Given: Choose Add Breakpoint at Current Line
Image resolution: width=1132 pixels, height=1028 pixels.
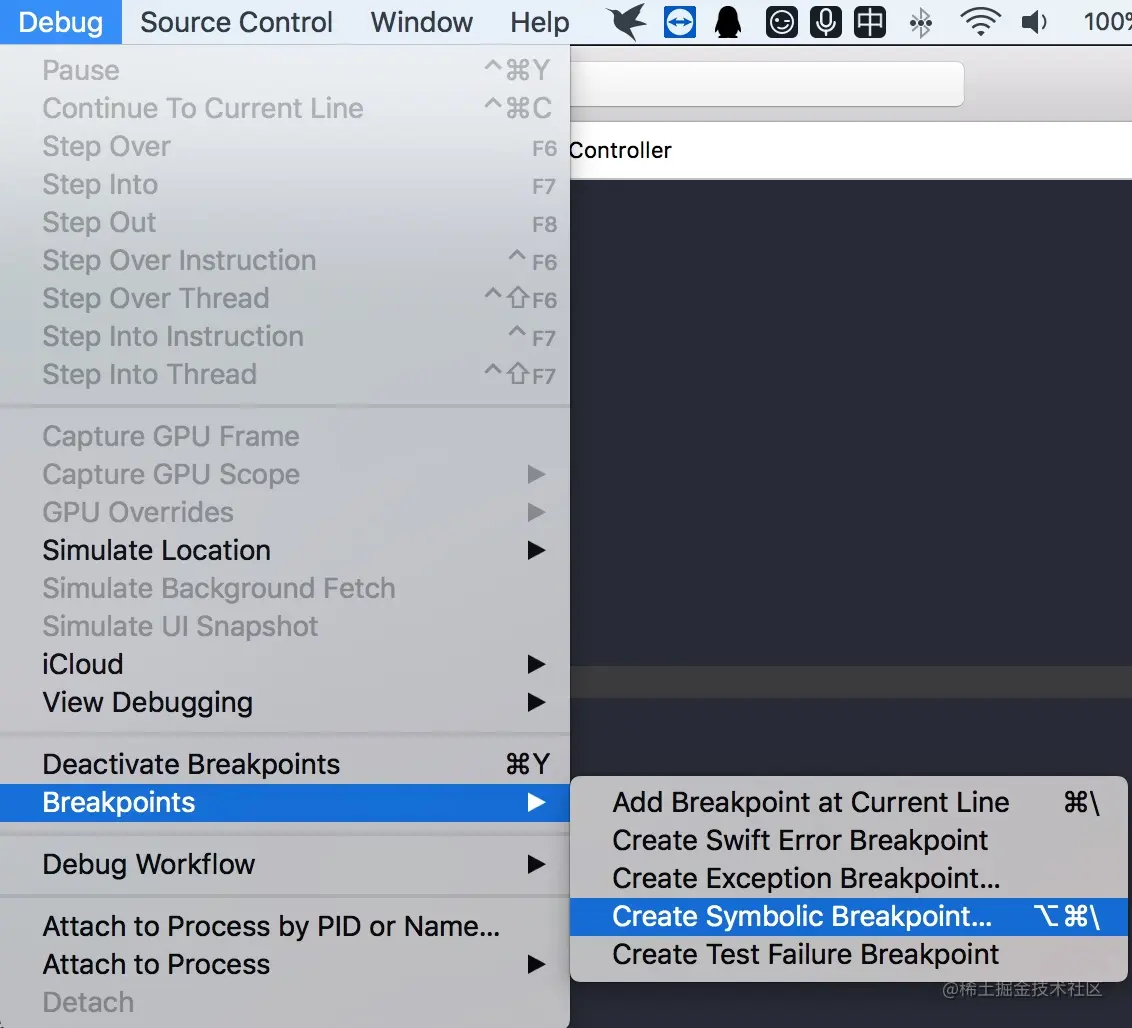Looking at the screenshot, I should [x=848, y=802].
